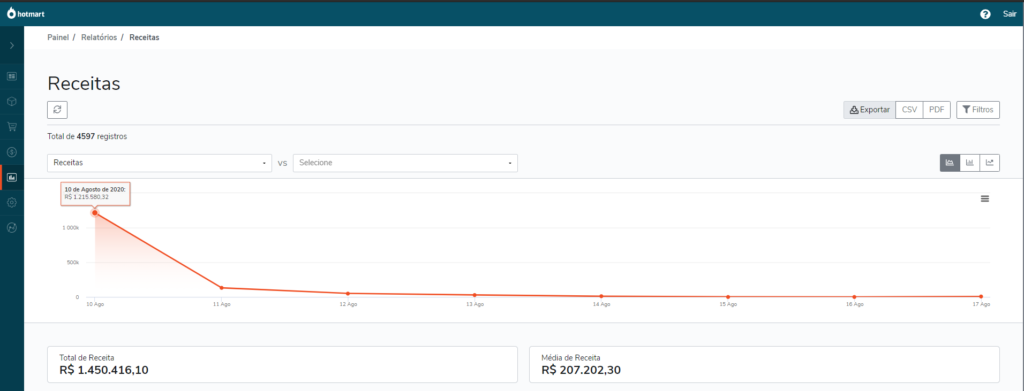Open the dashboard panel sidebar icon
Image resolution: width=1024 pixels, height=391 pixels.
pyautogui.click(x=12, y=76)
